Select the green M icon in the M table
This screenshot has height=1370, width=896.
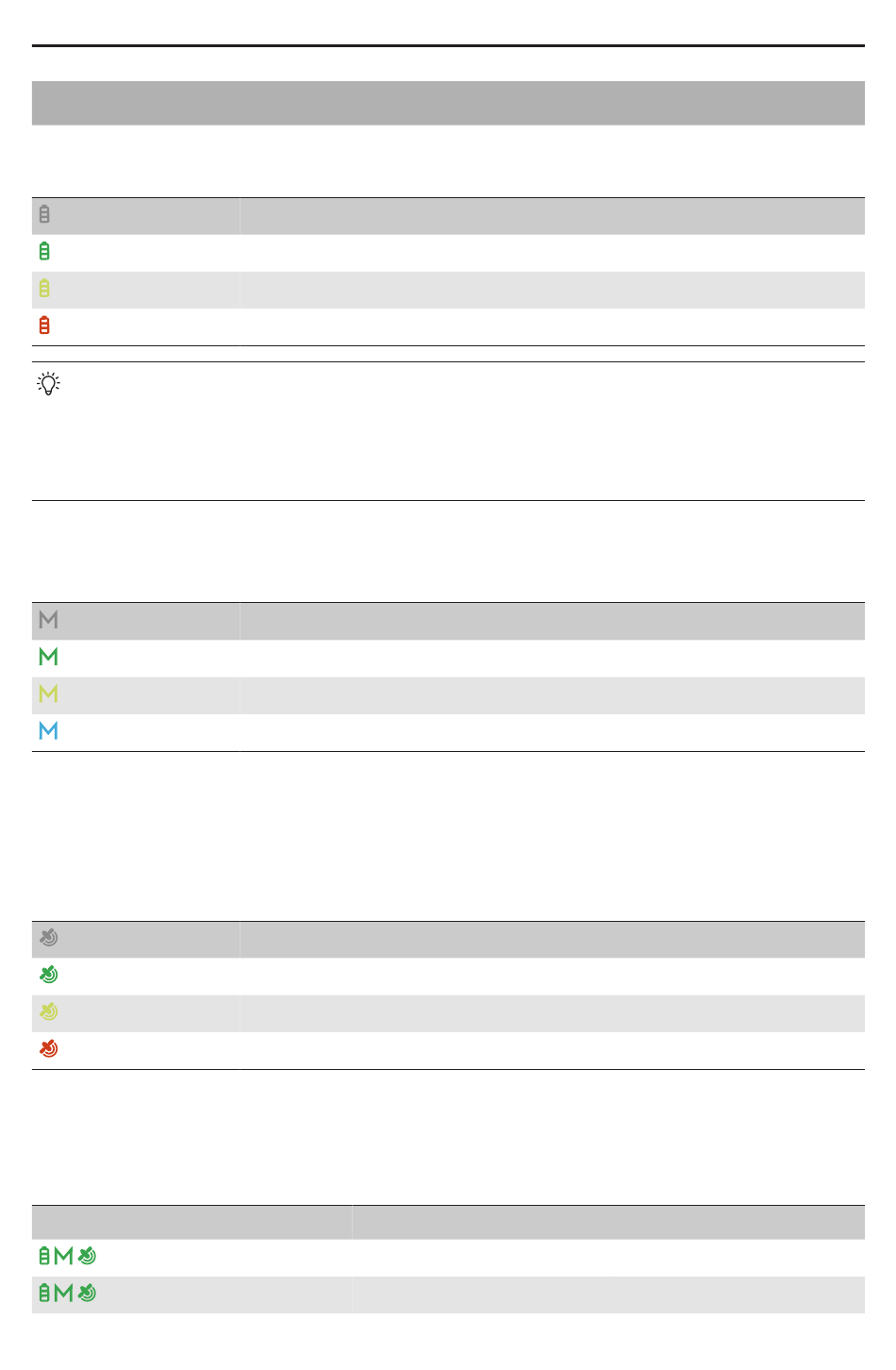coord(48,657)
